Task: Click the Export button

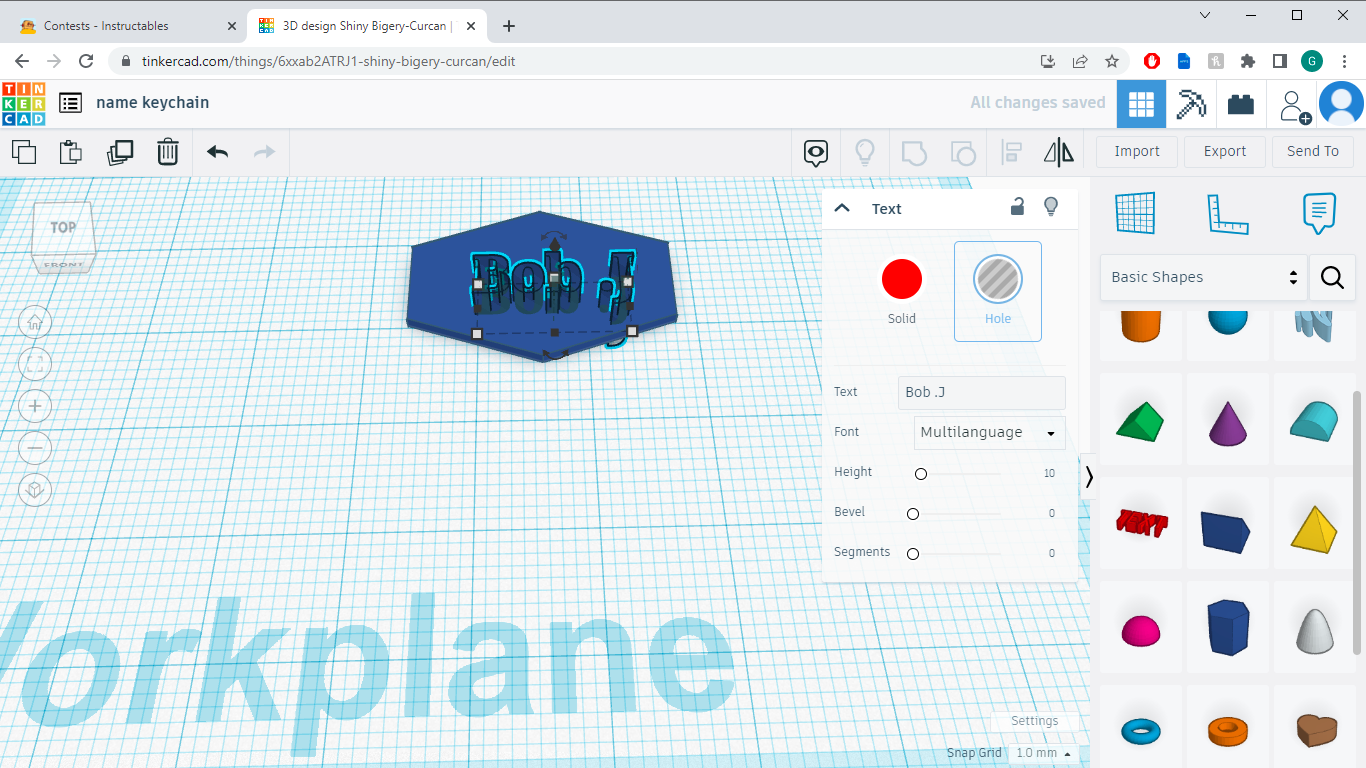Action: pos(1224,151)
